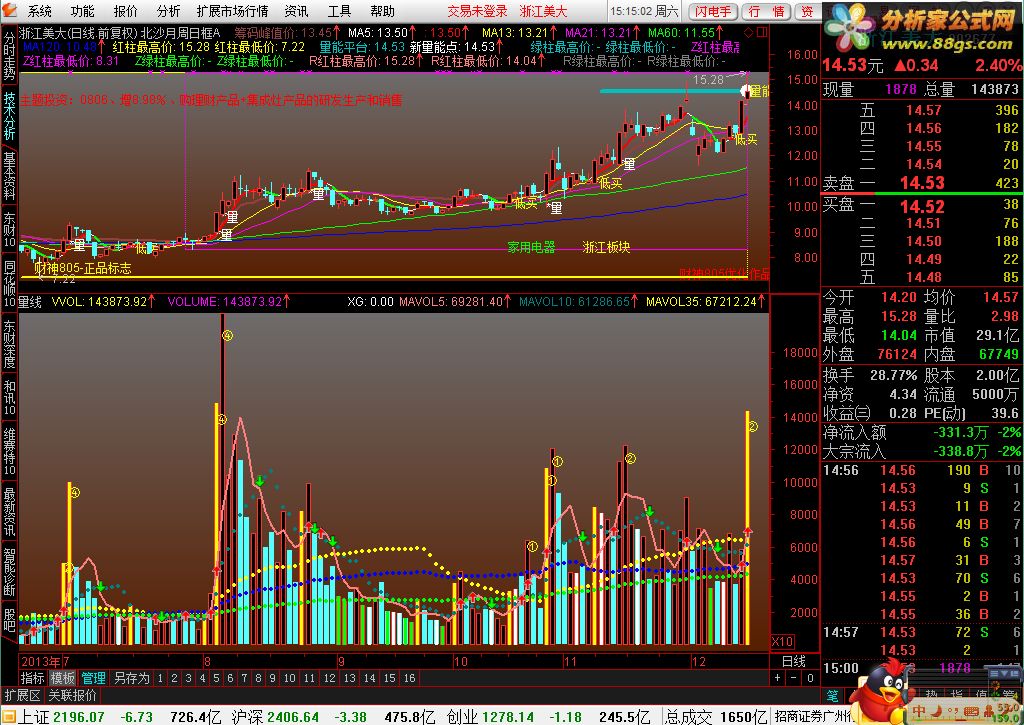The image size is (1024, 725).
Task: Click the 0 reset button below the chart
Action: coord(810,678)
